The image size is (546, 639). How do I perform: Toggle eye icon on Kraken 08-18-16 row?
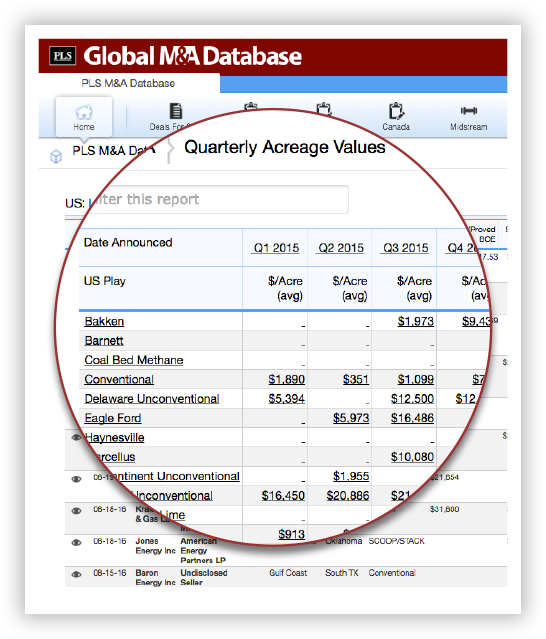coord(76,511)
